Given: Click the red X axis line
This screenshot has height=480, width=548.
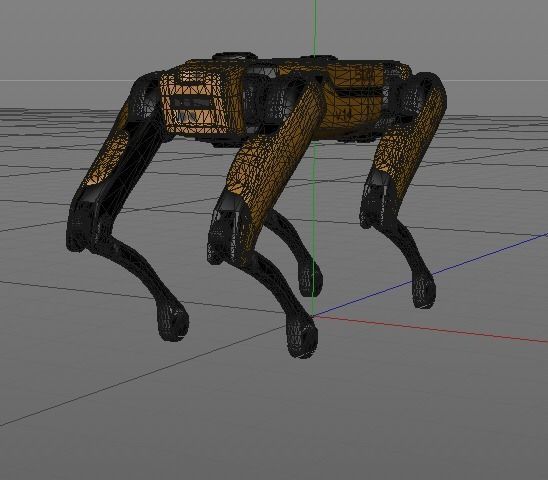Looking at the screenshot, I should 432,329.
